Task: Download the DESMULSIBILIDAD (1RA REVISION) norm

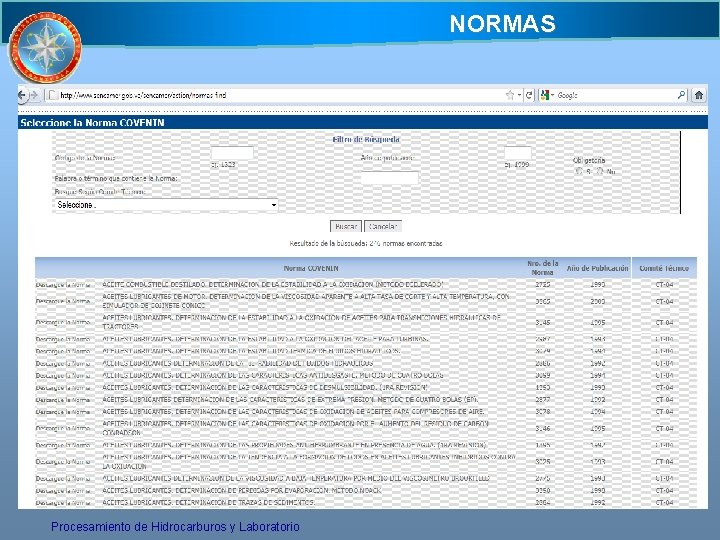Action: pos(63,388)
